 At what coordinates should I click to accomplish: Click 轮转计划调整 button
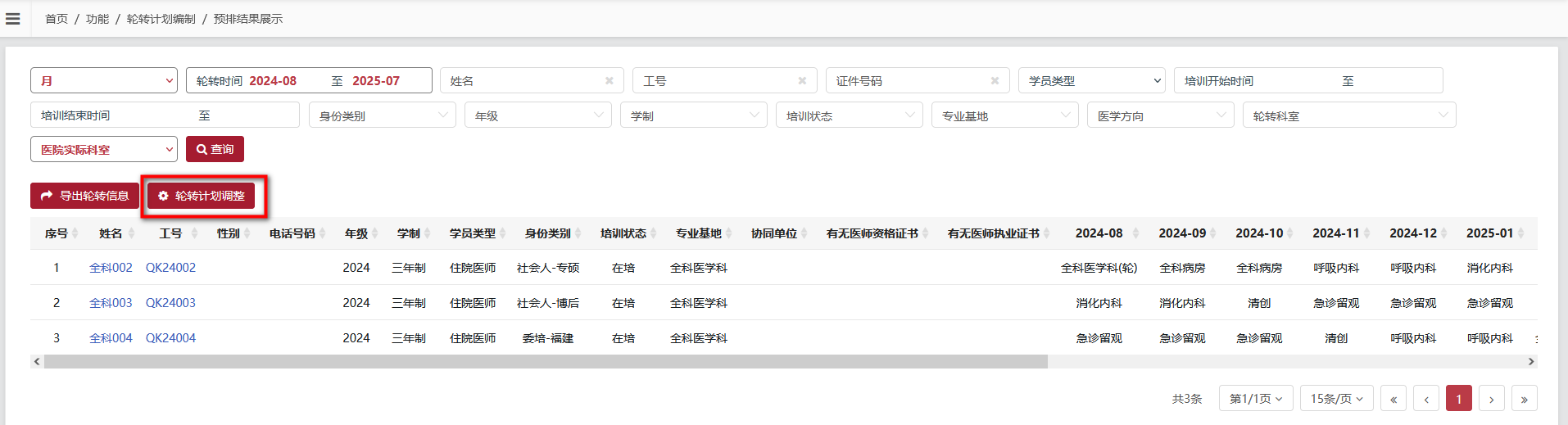coord(202,196)
